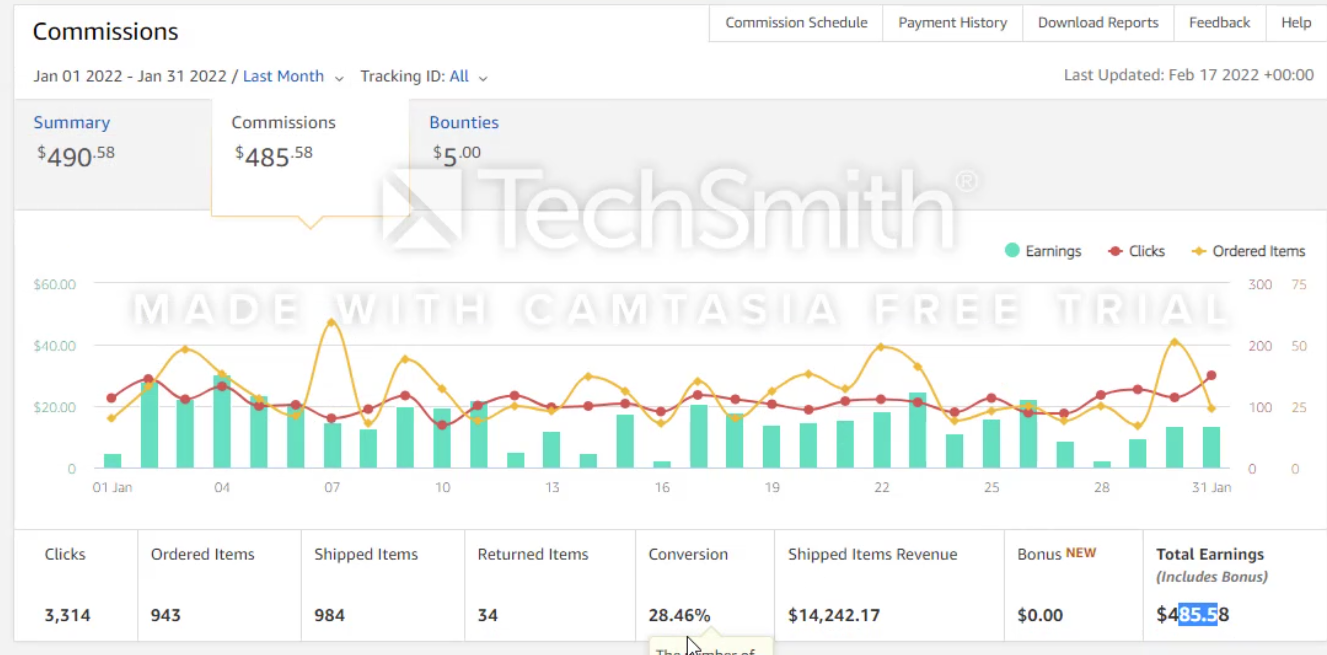This screenshot has width=1327, height=655.
Task: Click the red Clicks legend marker
Action: pyautogui.click(x=1115, y=251)
